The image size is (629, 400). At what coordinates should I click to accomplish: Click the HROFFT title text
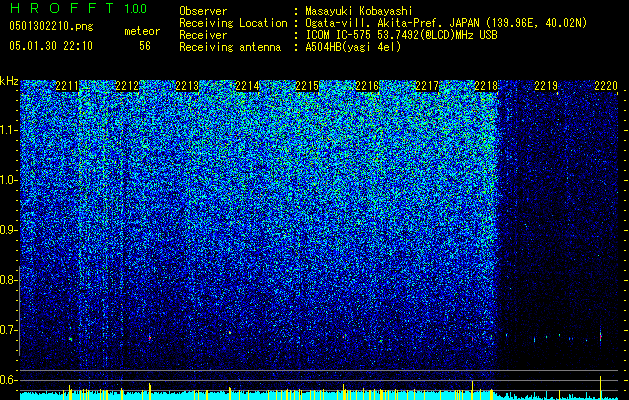[x=62, y=8]
